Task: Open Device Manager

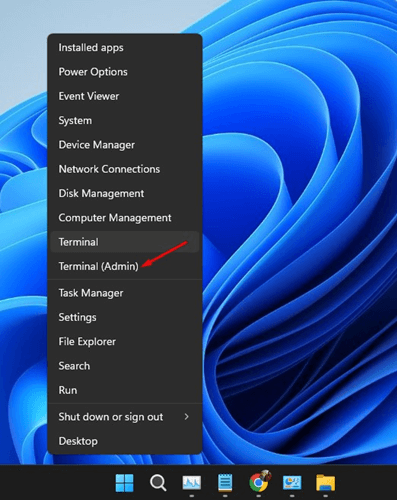Action: (x=125, y=145)
